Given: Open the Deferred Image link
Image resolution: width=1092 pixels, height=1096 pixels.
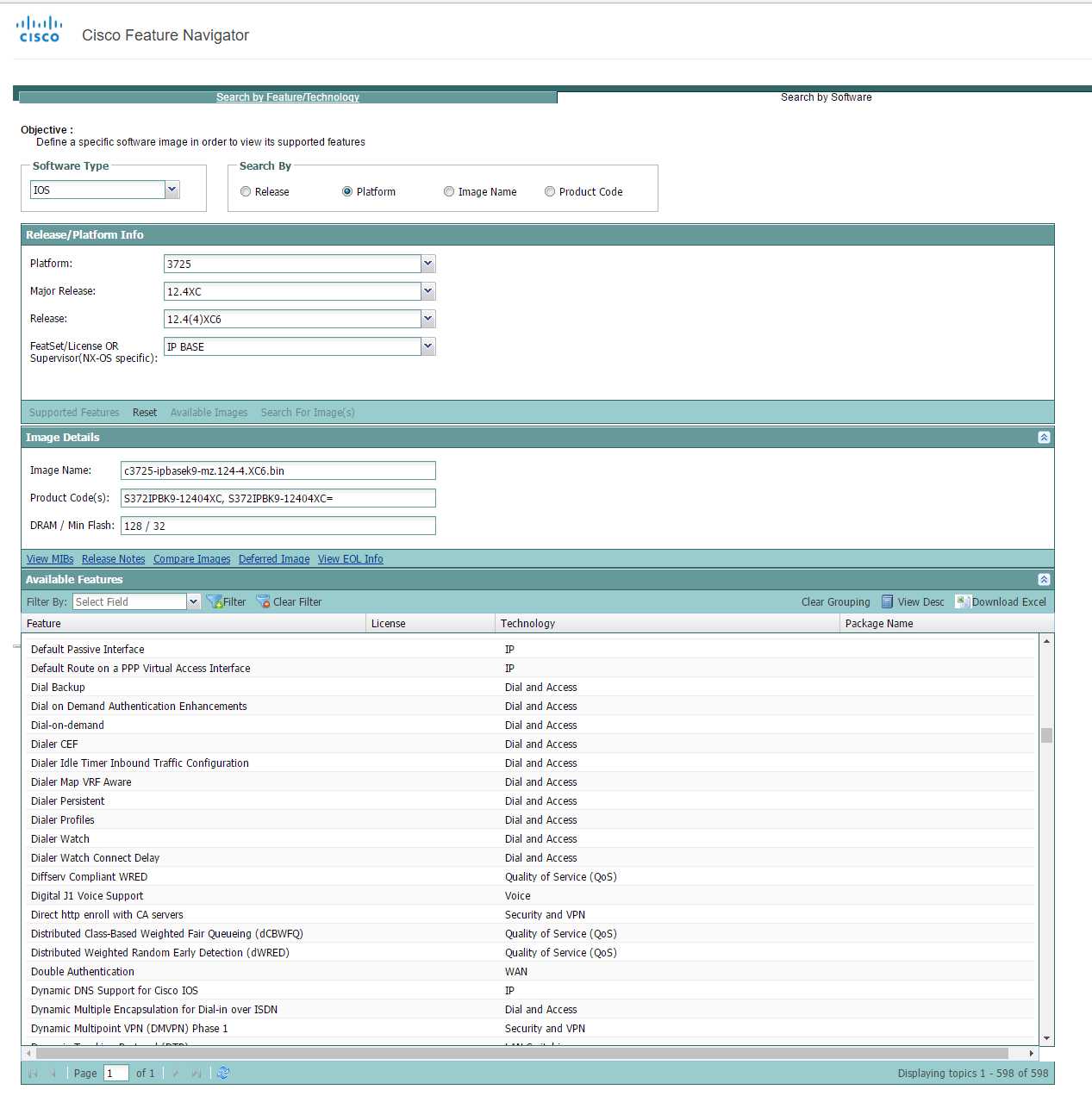Looking at the screenshot, I should pos(274,559).
